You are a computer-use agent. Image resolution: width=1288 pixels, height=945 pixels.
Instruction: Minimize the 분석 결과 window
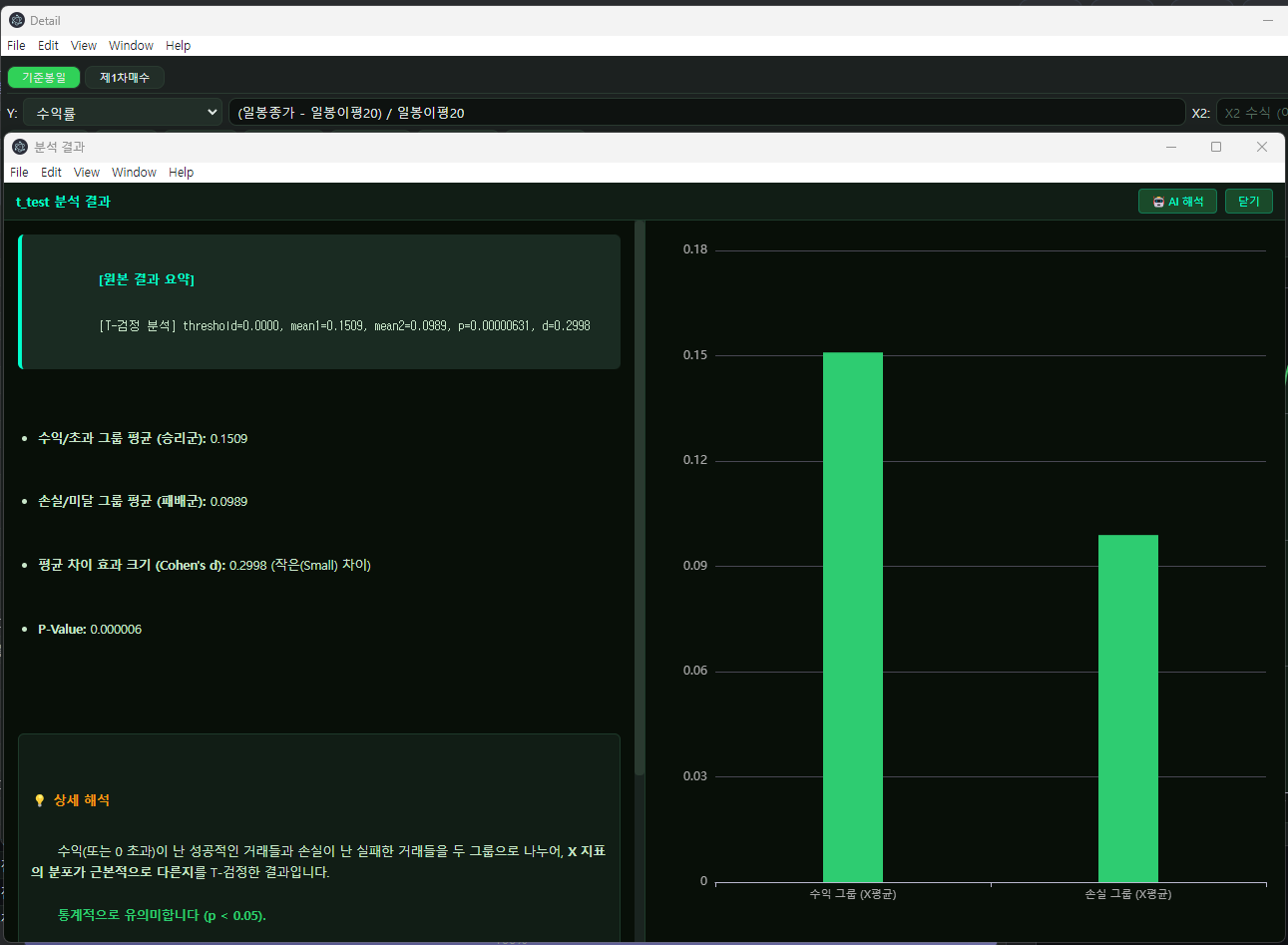[1171, 147]
